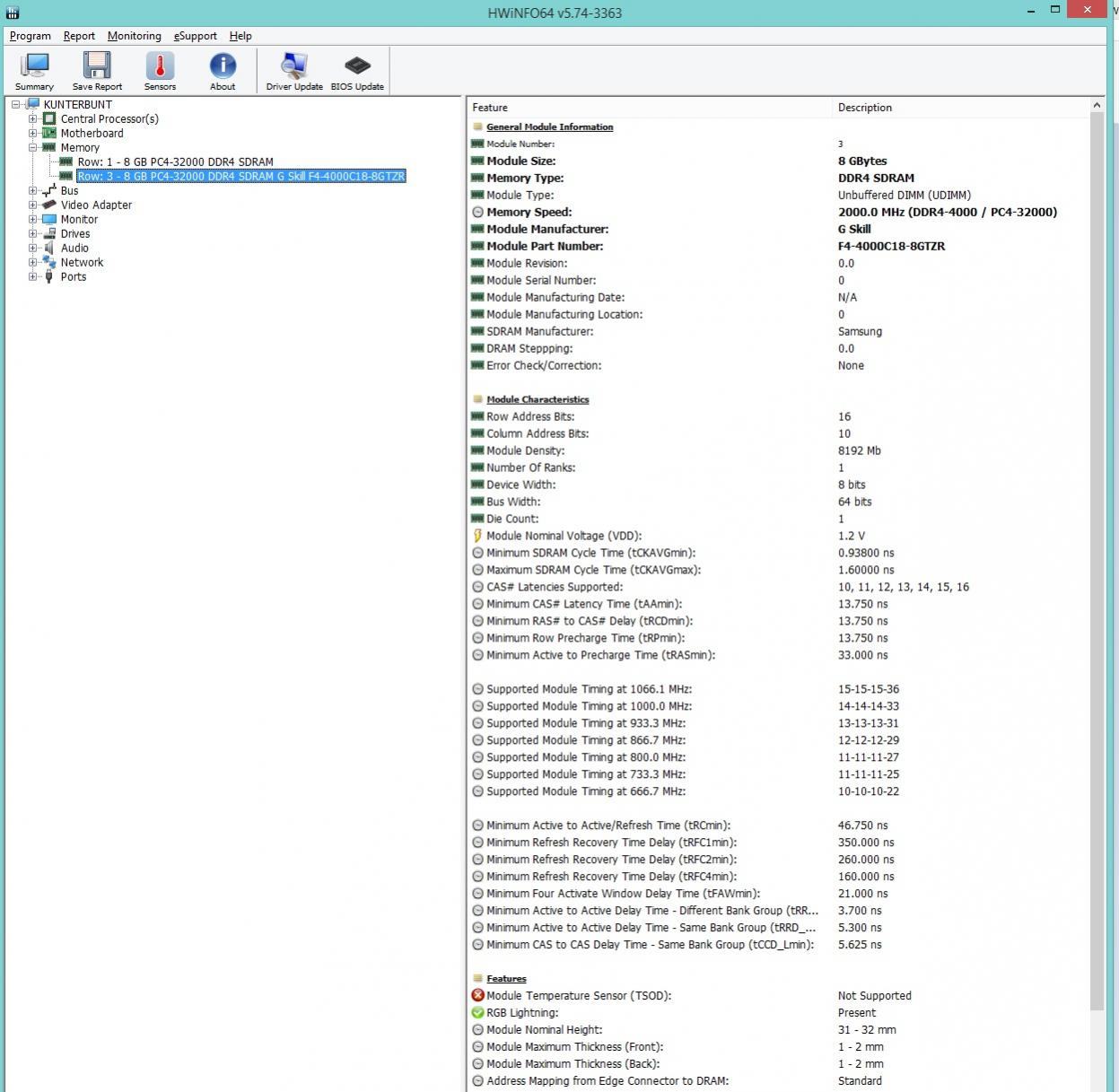The height and width of the screenshot is (1092, 1119).
Task: Select Row: 3 G Skill F4-4000C18-8GTZR module
Action: point(241,176)
